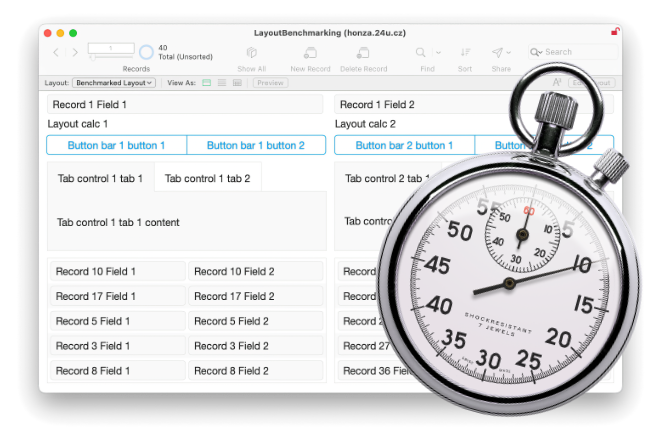Click Record 10 Field 1 cell
Viewport: 660px width, 440px height.
[118, 272]
